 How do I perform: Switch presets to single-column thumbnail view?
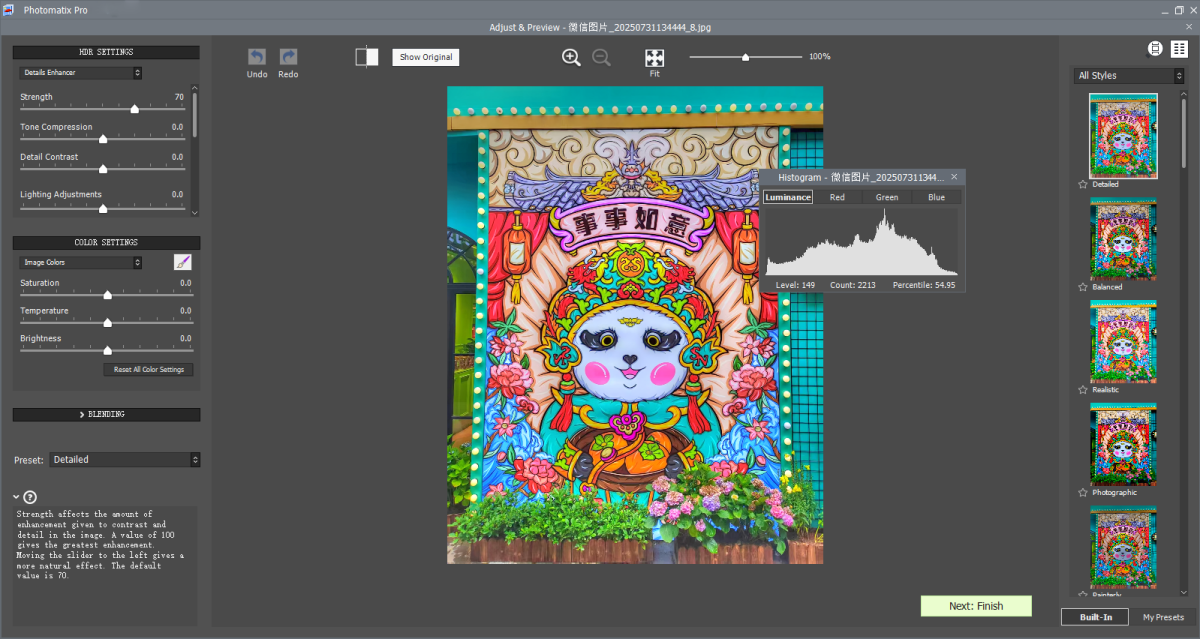(x=1156, y=49)
